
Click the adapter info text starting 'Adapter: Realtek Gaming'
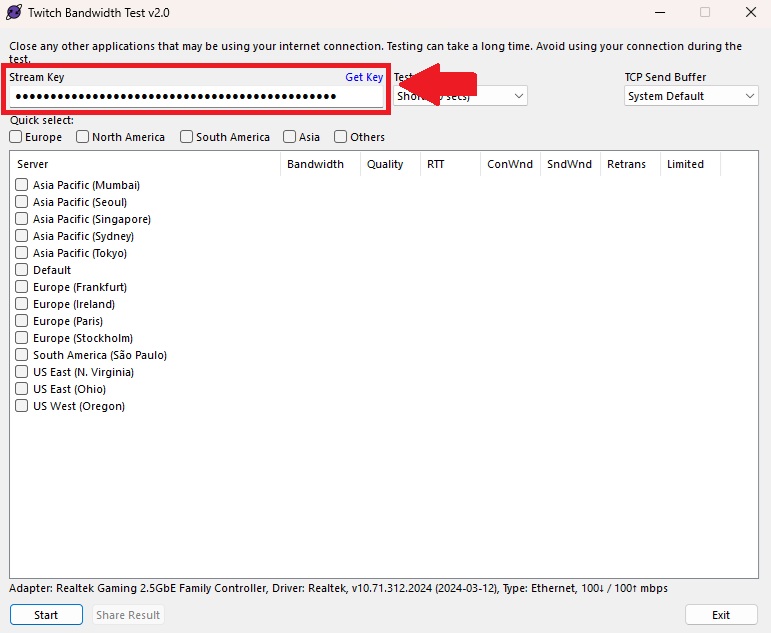pos(338,588)
